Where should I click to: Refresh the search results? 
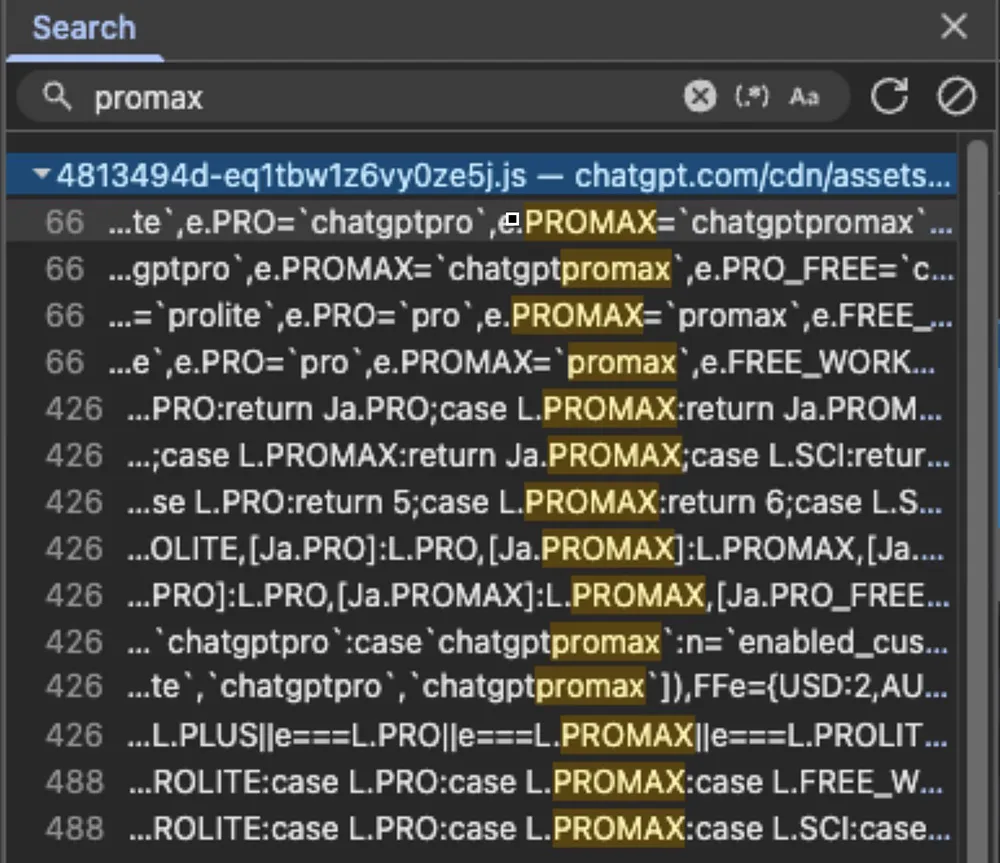click(x=889, y=97)
